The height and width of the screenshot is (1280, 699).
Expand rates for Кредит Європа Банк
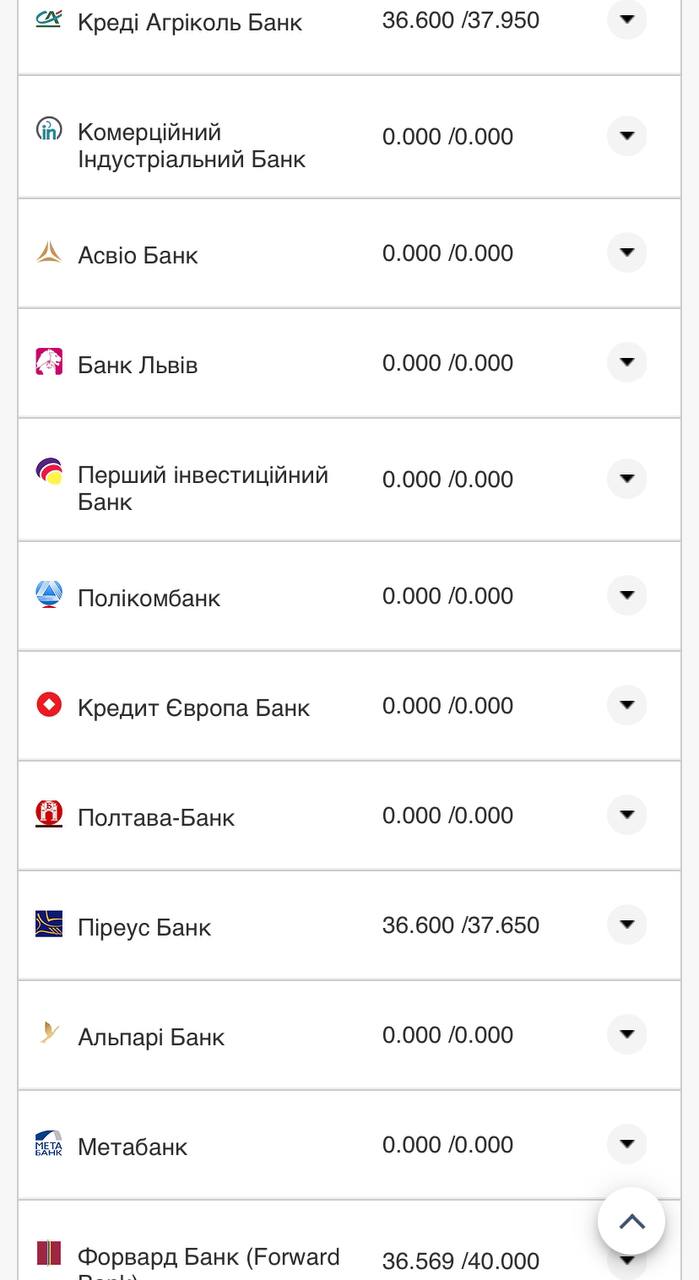[627, 705]
